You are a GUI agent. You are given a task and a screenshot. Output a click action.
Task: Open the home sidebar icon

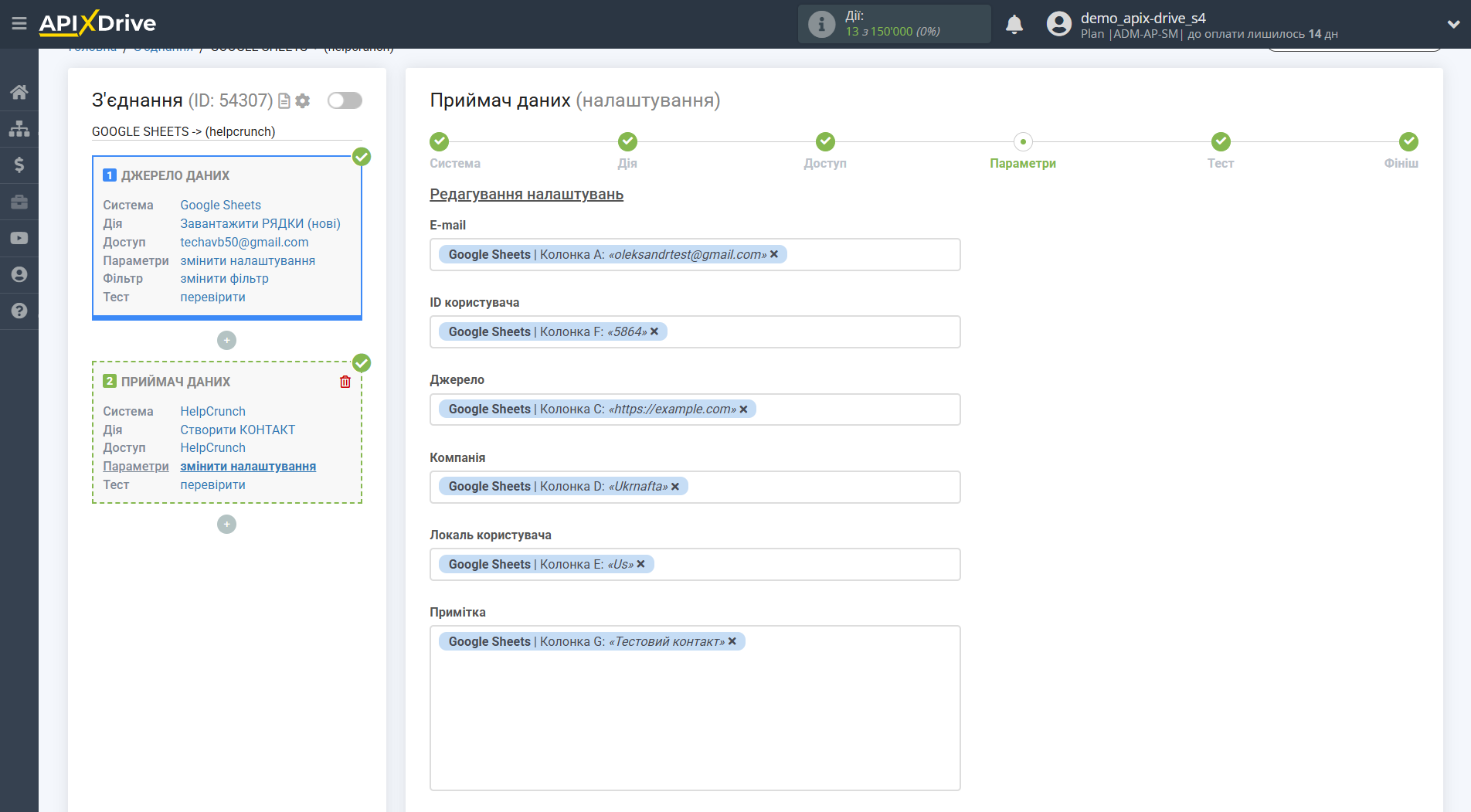[19, 92]
